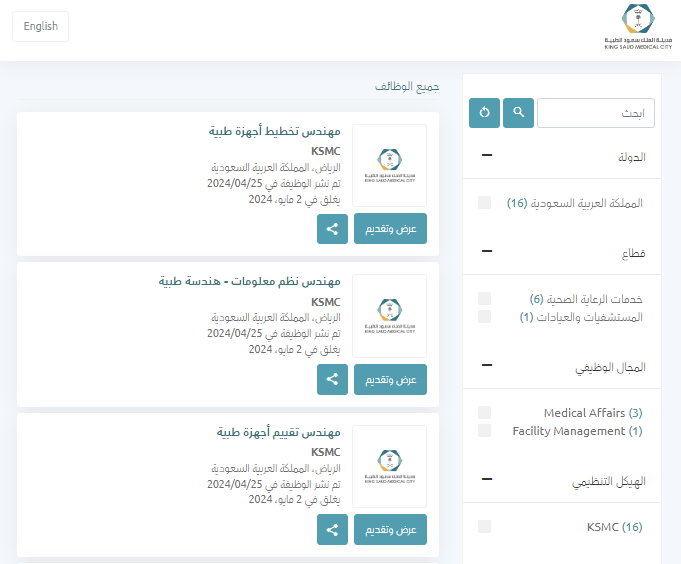Switch language using the English button
Image resolution: width=681 pixels, height=564 pixels.
41,26
